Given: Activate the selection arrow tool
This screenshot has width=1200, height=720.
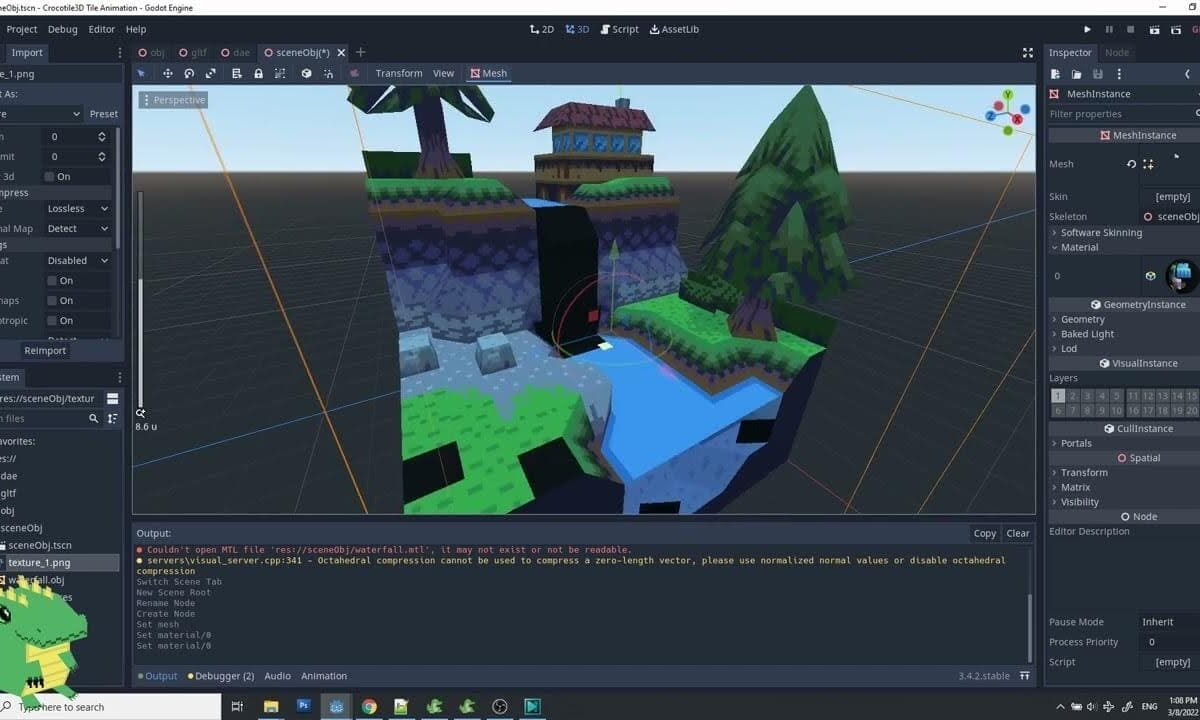Looking at the screenshot, I should [x=141, y=73].
